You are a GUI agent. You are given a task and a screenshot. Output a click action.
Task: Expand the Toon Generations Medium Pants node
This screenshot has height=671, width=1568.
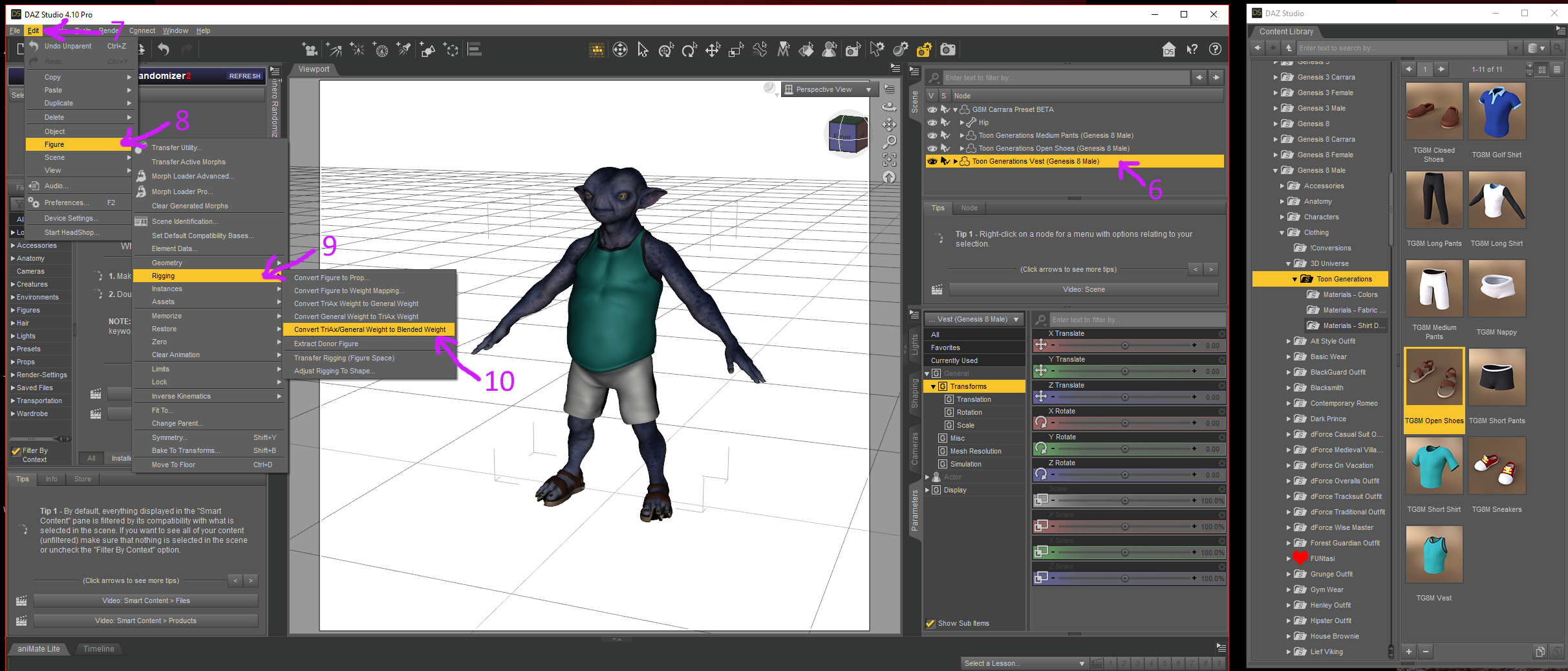961,135
